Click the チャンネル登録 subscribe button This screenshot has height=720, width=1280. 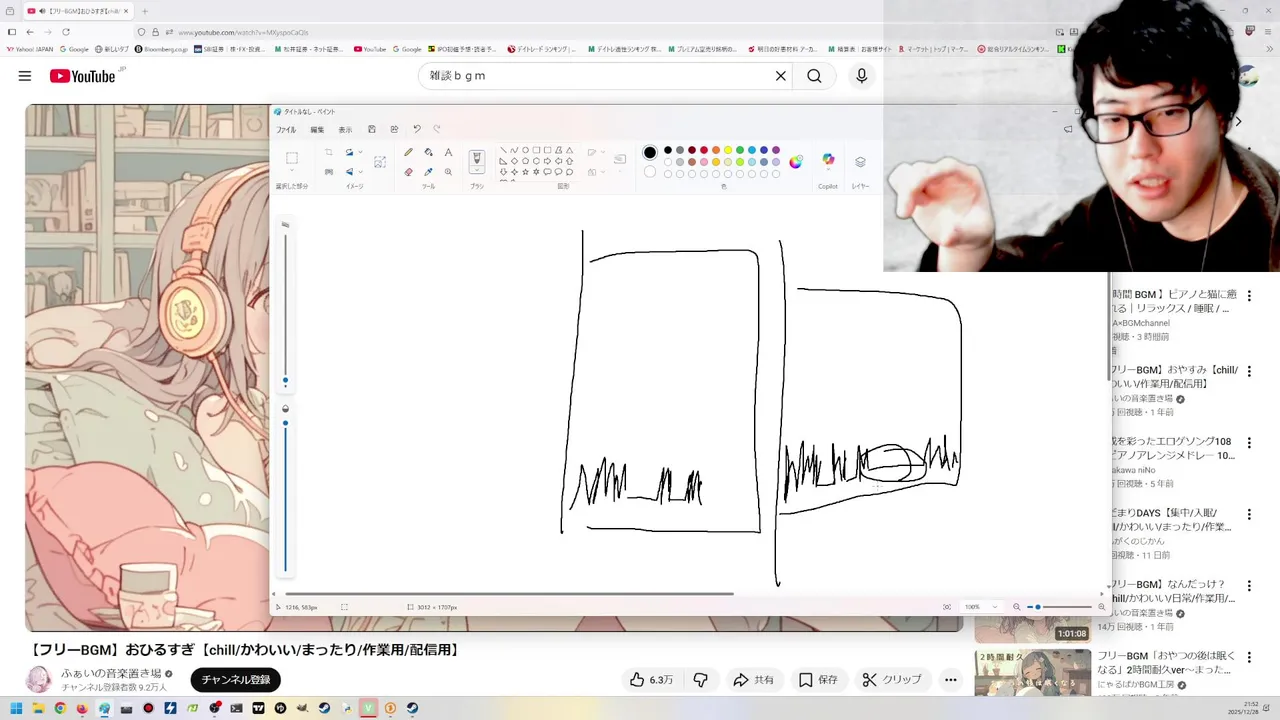236,679
